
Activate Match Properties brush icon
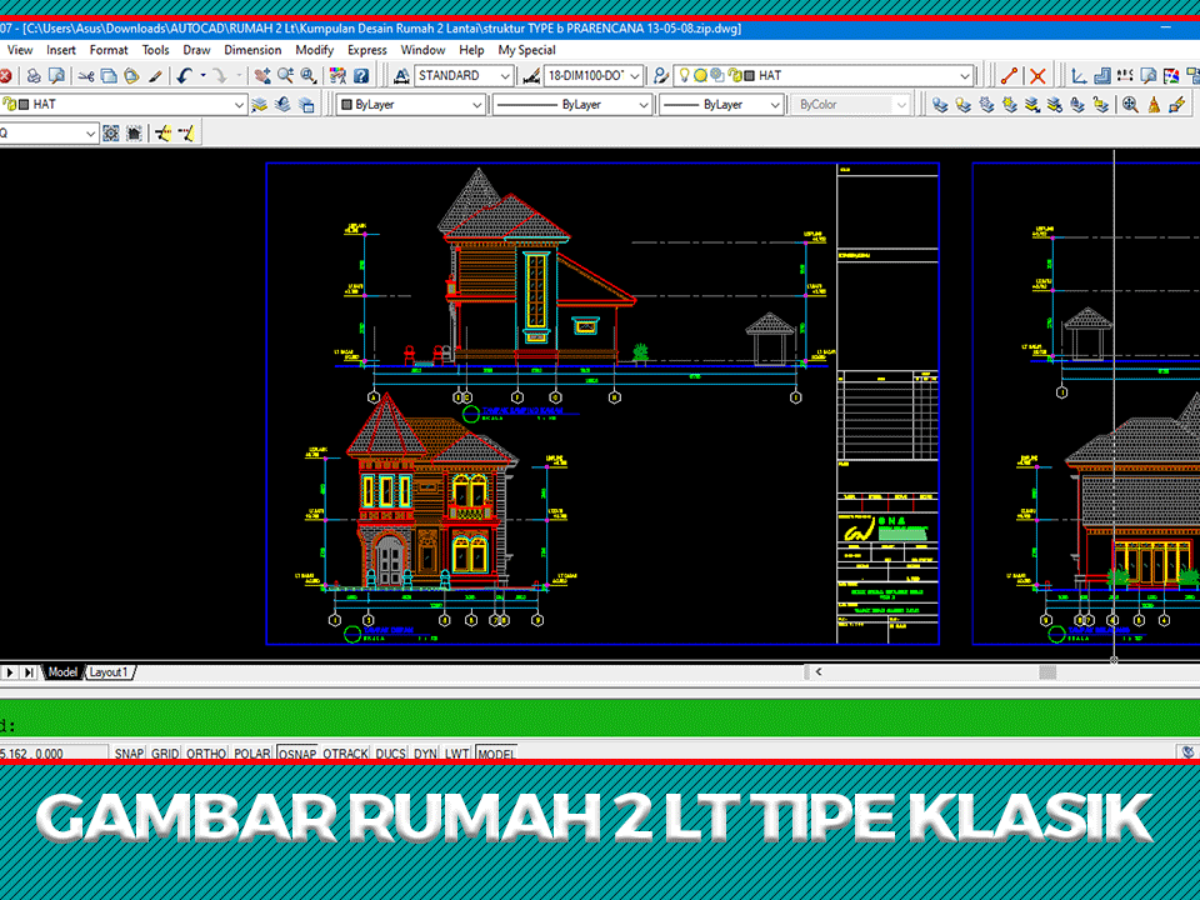point(155,76)
